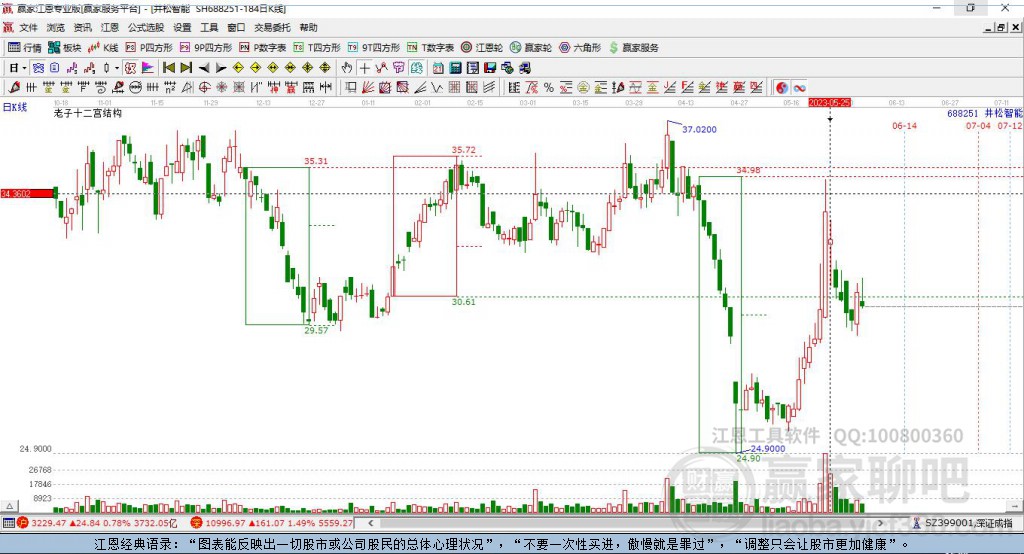Select the P四方形 square tool
This screenshot has height=554, width=1024.
(x=149, y=48)
